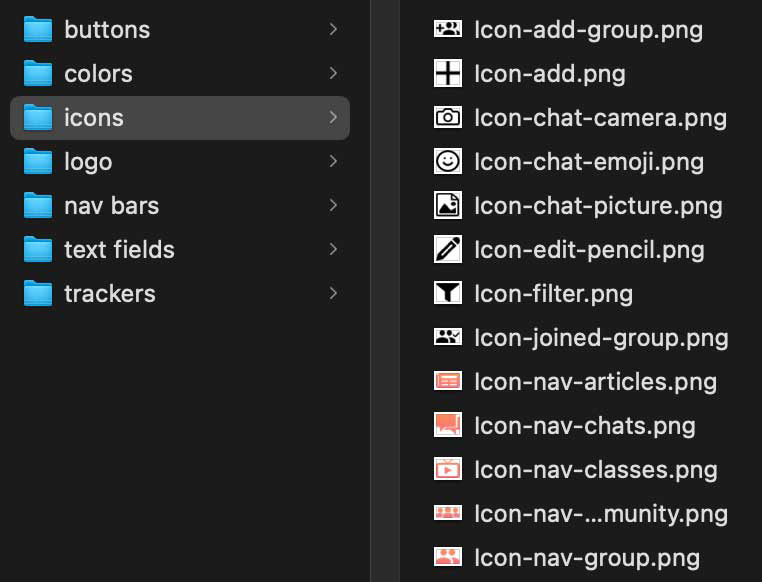Click the Icon-add-group.png file icon
Image resolution: width=762 pixels, height=582 pixels.
click(x=447, y=29)
